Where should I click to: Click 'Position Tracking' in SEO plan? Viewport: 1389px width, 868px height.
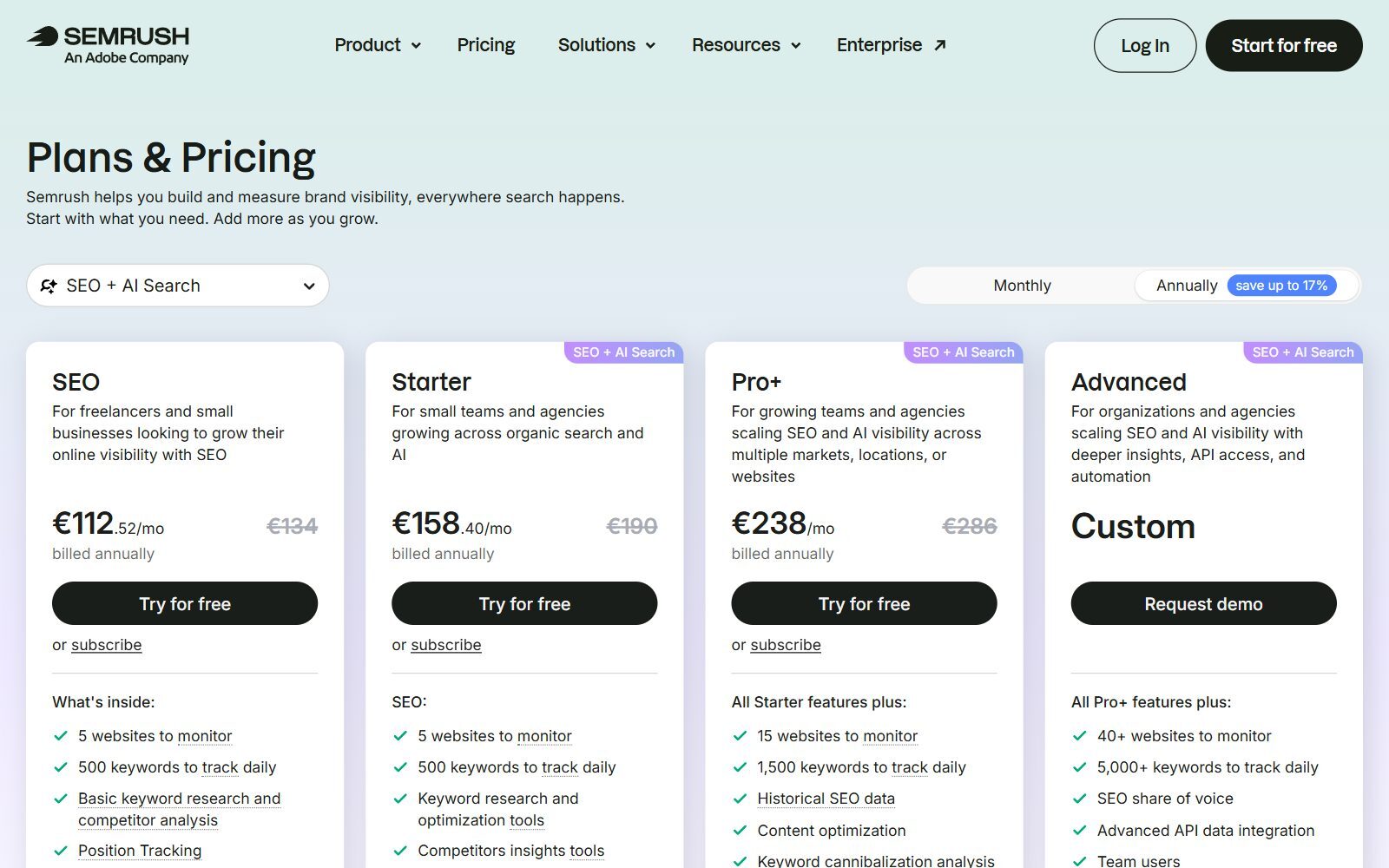pos(140,851)
